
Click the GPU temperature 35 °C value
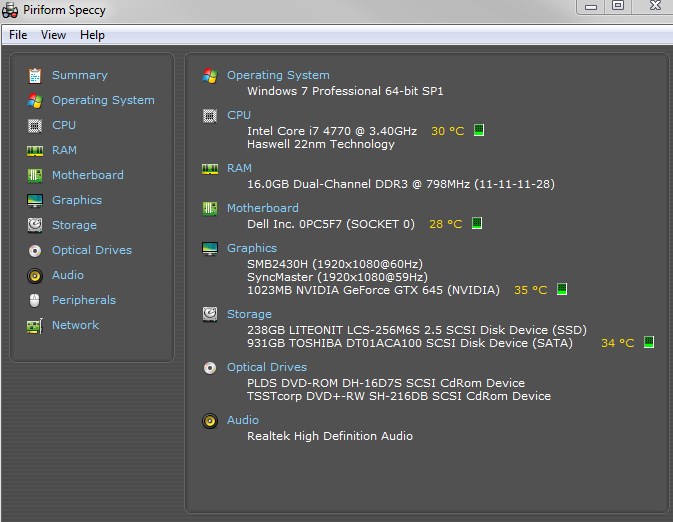pos(531,290)
